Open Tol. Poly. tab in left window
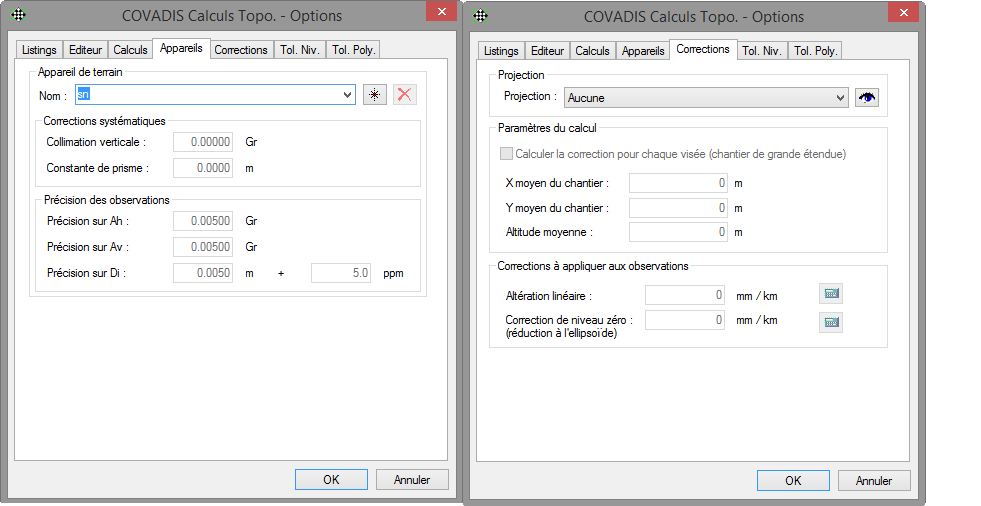The image size is (981, 506). coord(353,50)
